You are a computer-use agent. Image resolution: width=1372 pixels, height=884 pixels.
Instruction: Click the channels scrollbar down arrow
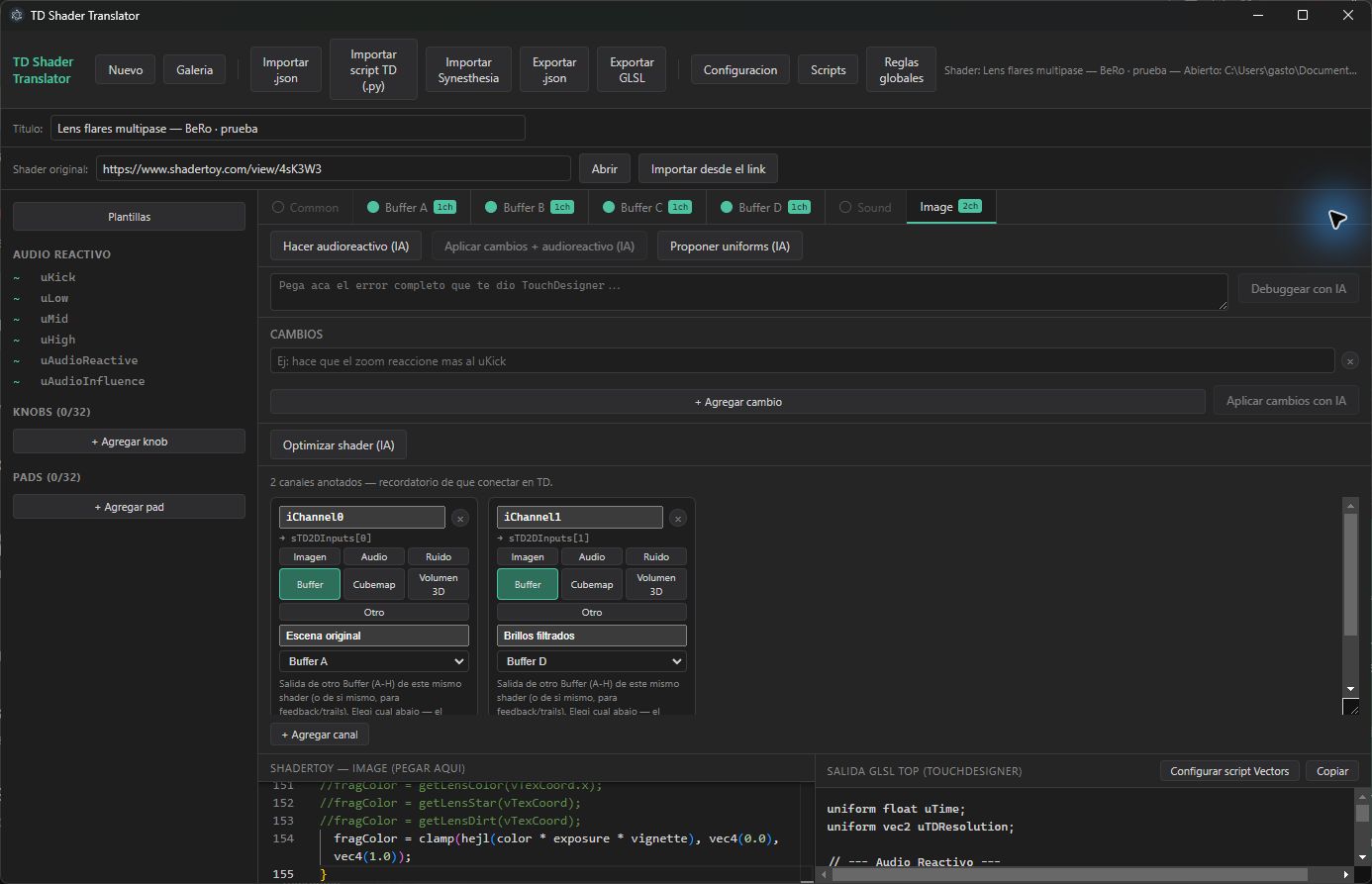[x=1350, y=689]
